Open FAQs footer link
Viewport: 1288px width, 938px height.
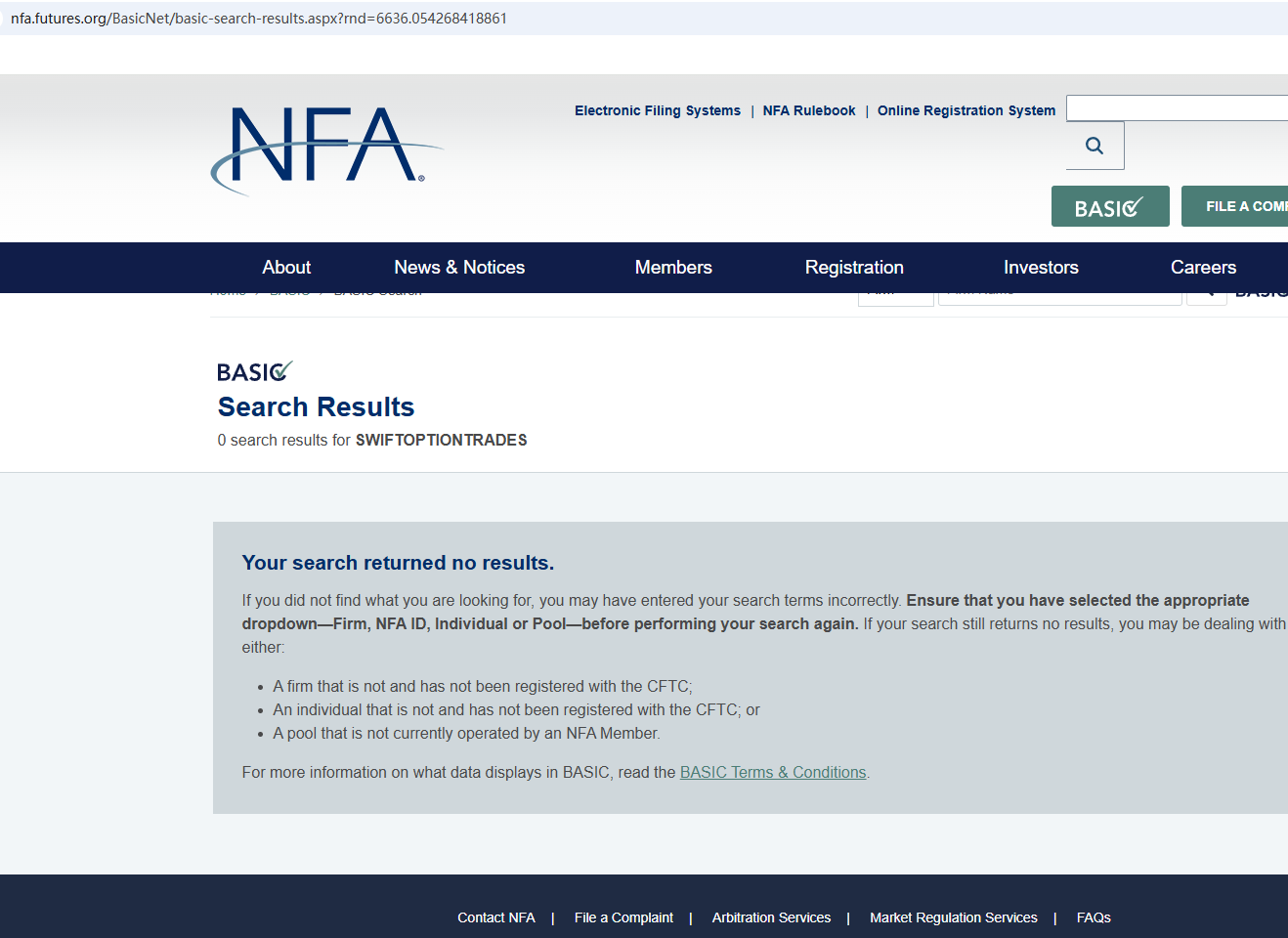[x=1094, y=917]
